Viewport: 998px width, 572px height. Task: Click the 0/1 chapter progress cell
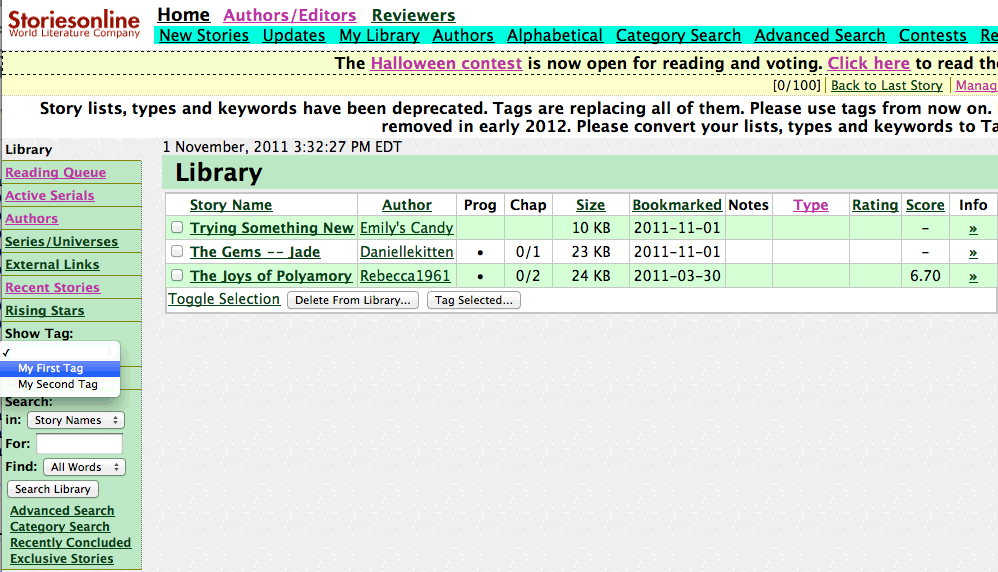(x=528, y=252)
